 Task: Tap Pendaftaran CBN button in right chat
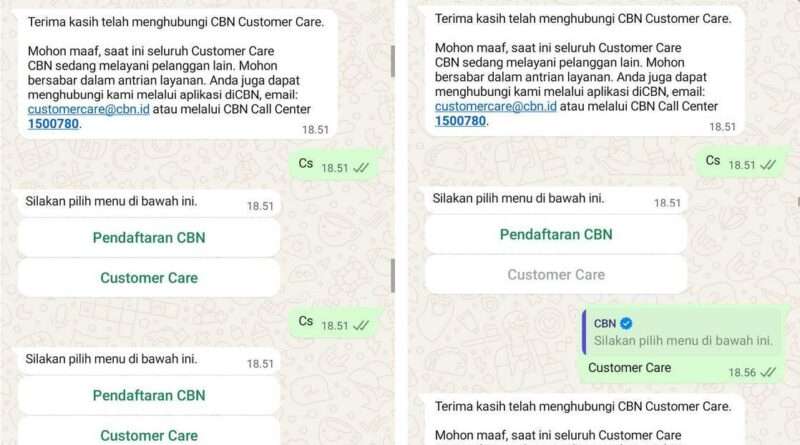tap(556, 235)
